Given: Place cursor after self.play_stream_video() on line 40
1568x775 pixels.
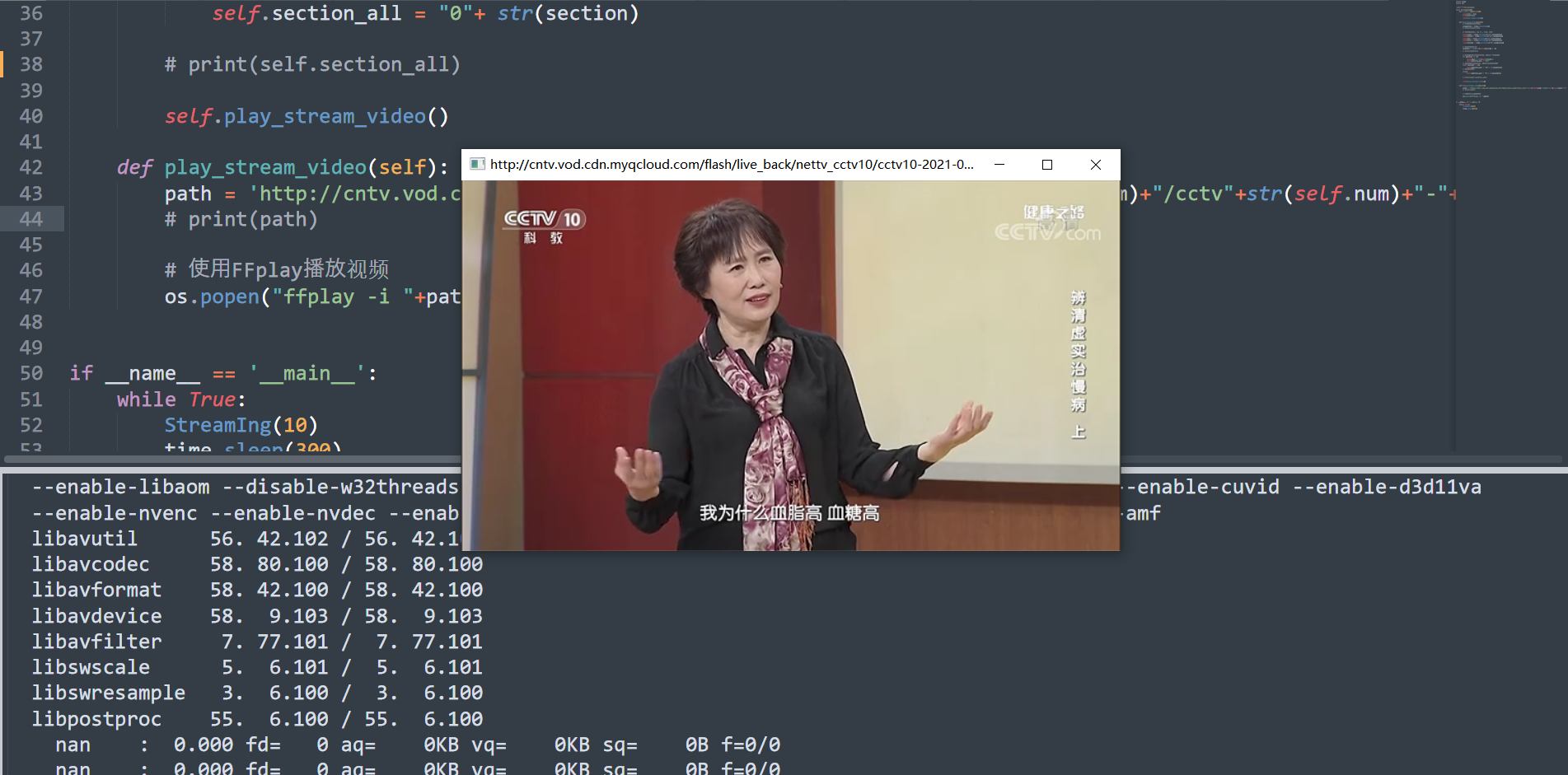Looking at the screenshot, I should point(451,116).
